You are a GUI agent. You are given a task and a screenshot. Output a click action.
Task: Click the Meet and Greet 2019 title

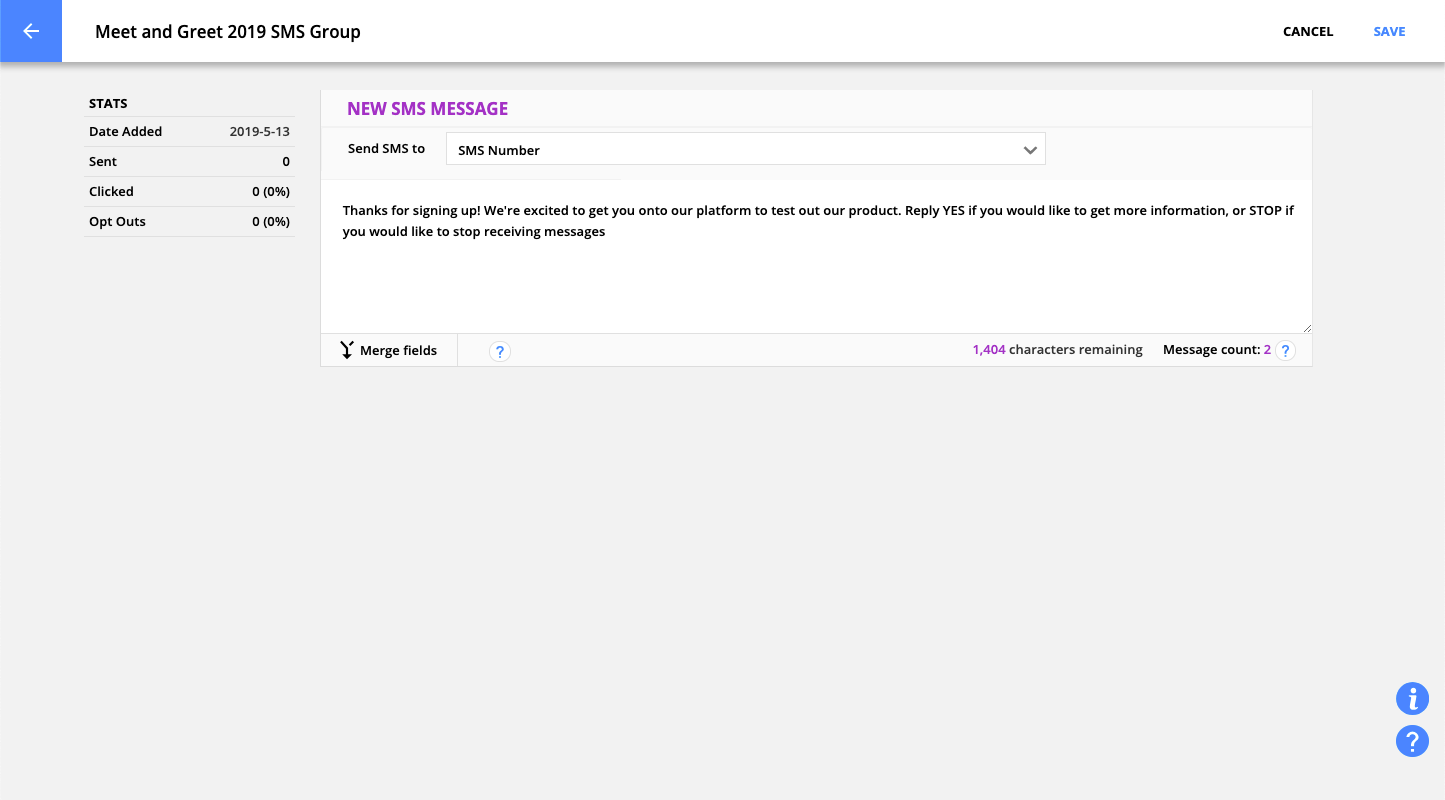click(x=228, y=32)
